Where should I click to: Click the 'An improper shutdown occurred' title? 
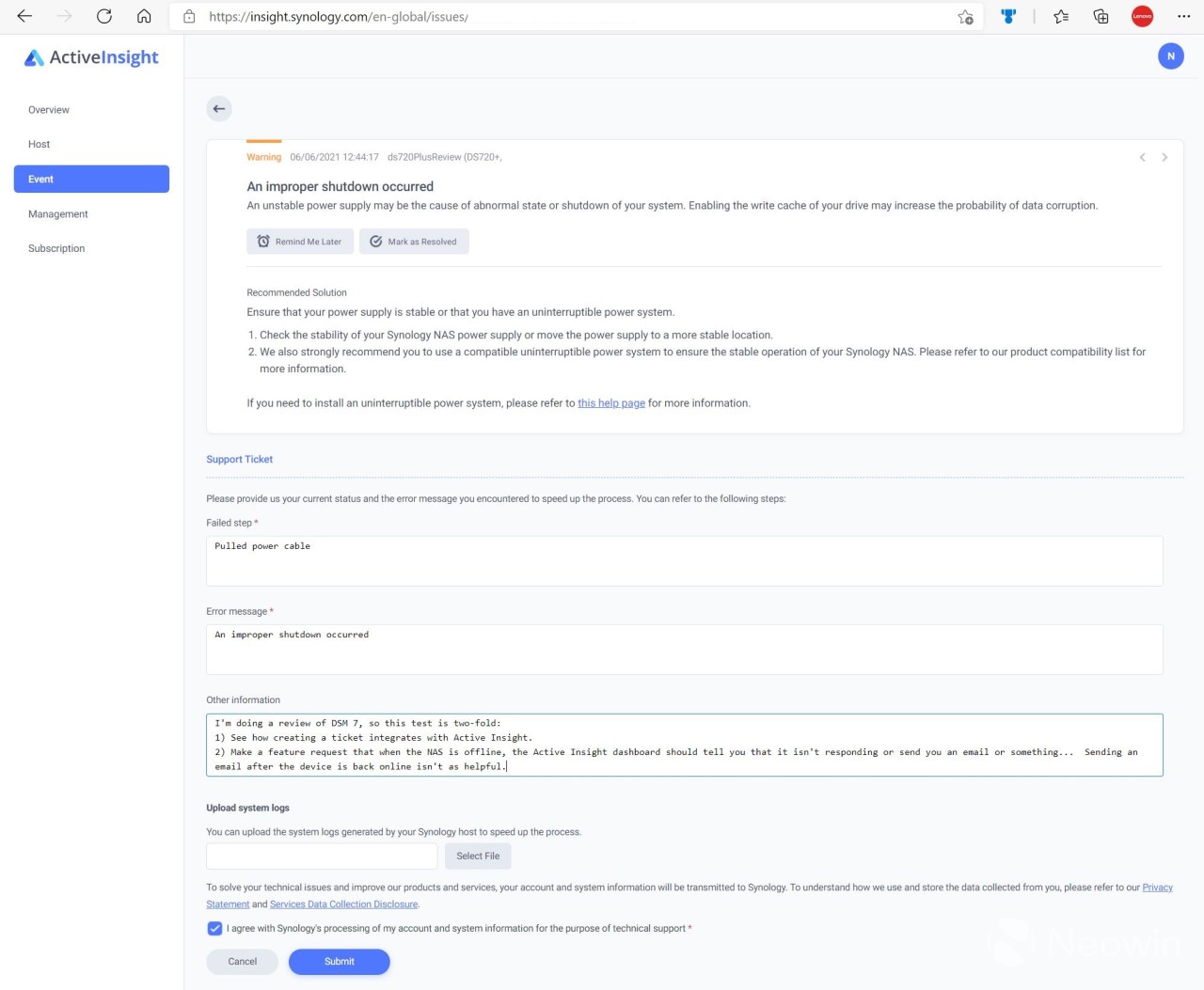(340, 187)
